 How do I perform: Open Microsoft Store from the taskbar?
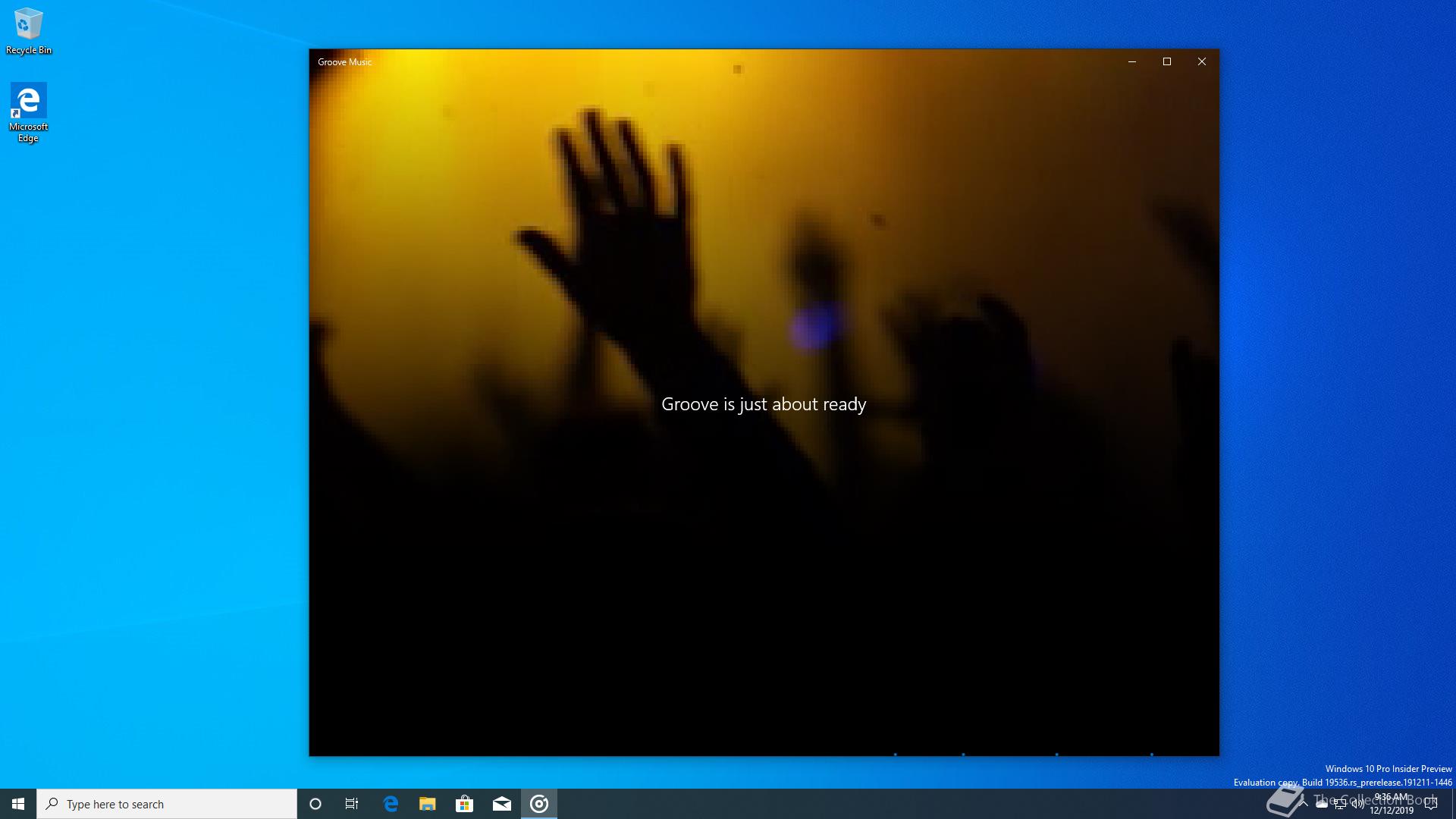465,804
